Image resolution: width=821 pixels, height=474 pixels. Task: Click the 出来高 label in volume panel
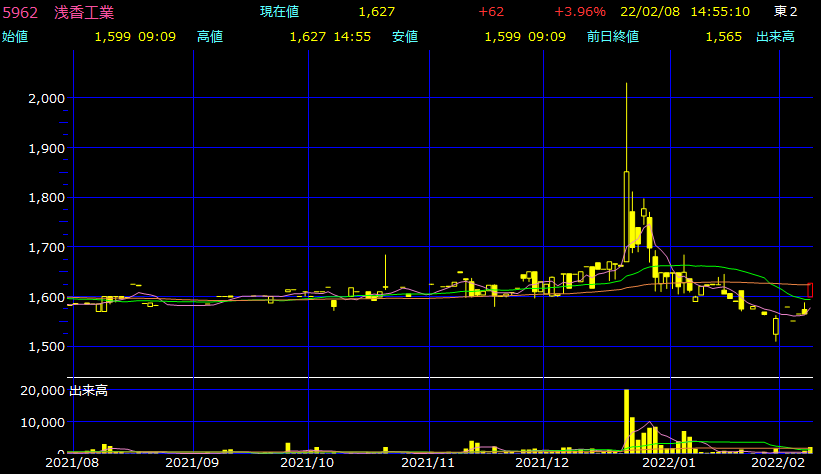tap(88, 390)
